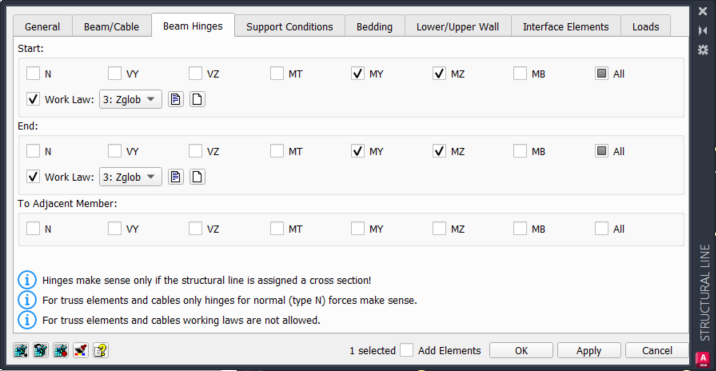Click the info icon beside cross section note
This screenshot has width=716, height=371.
click(x=27, y=280)
